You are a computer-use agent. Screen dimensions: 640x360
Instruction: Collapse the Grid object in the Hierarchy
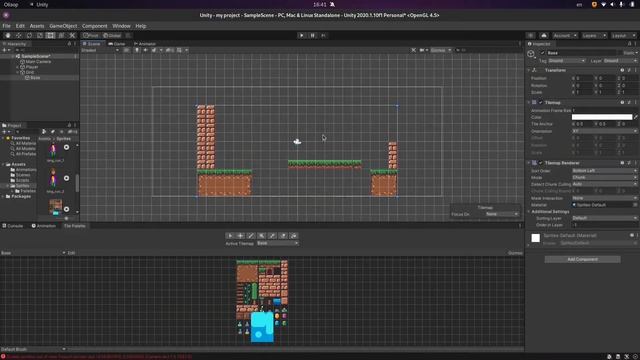[x=18, y=72]
